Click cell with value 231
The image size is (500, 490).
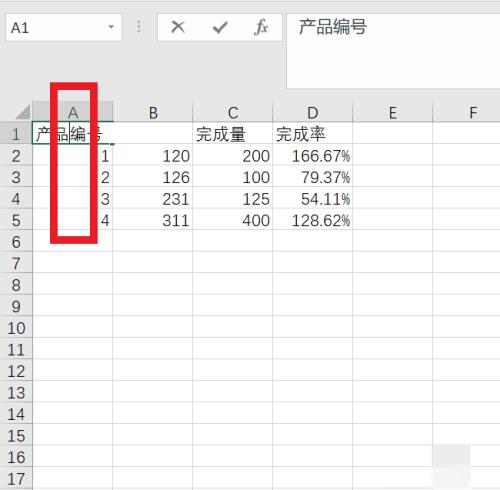[x=153, y=198]
